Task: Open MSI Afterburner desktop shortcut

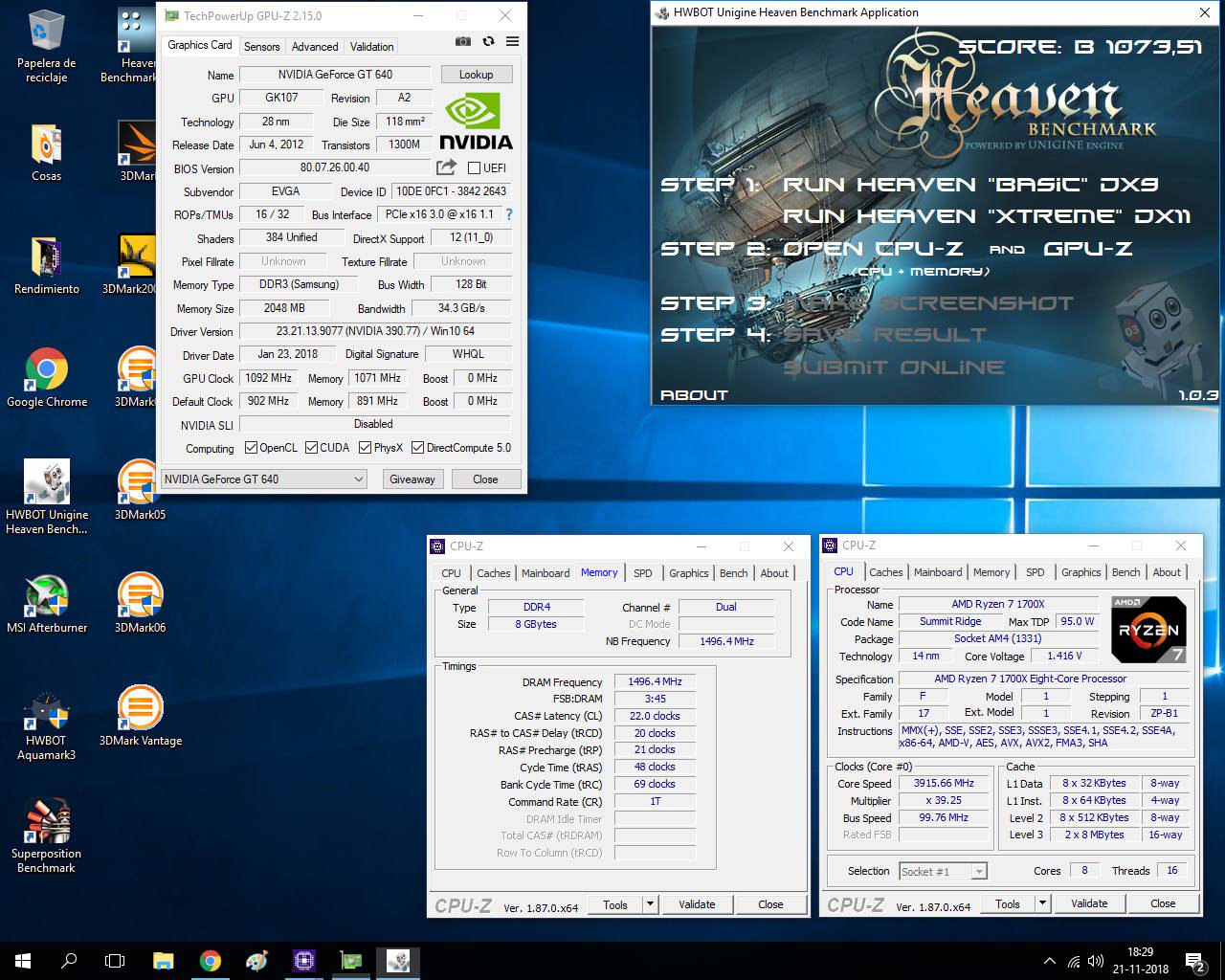Action: tap(46, 605)
